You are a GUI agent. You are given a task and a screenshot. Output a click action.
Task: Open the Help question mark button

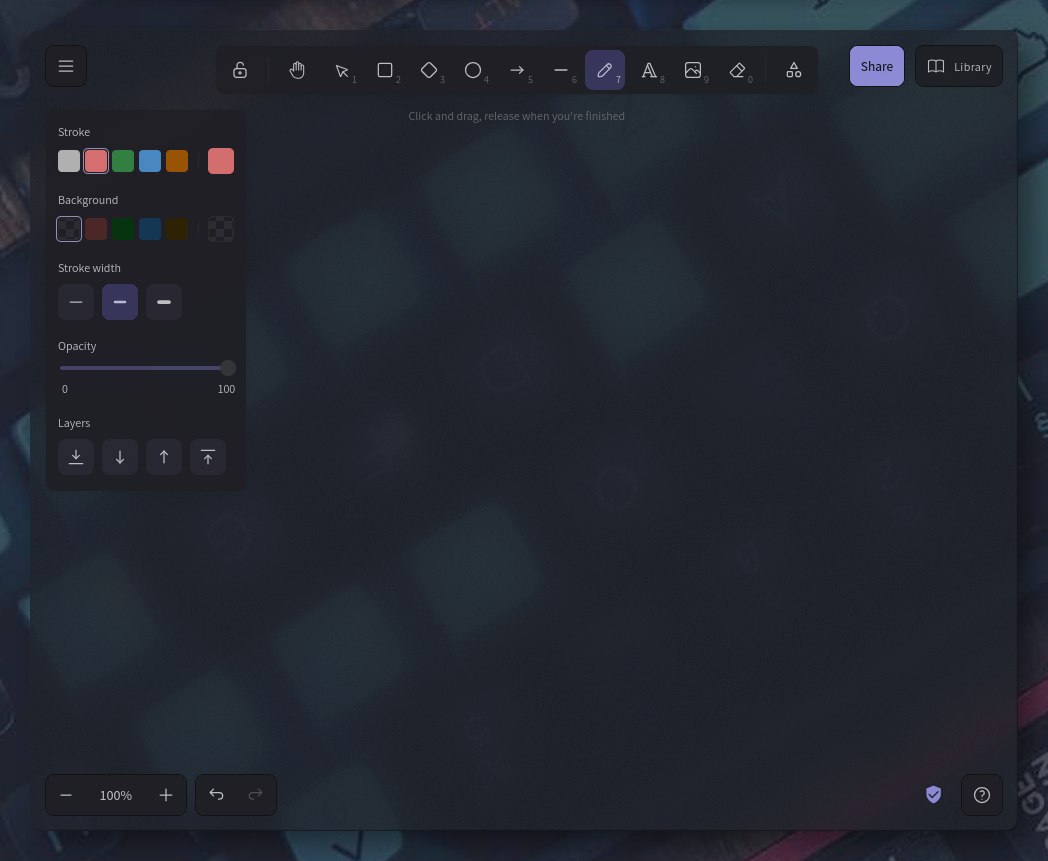[982, 795]
